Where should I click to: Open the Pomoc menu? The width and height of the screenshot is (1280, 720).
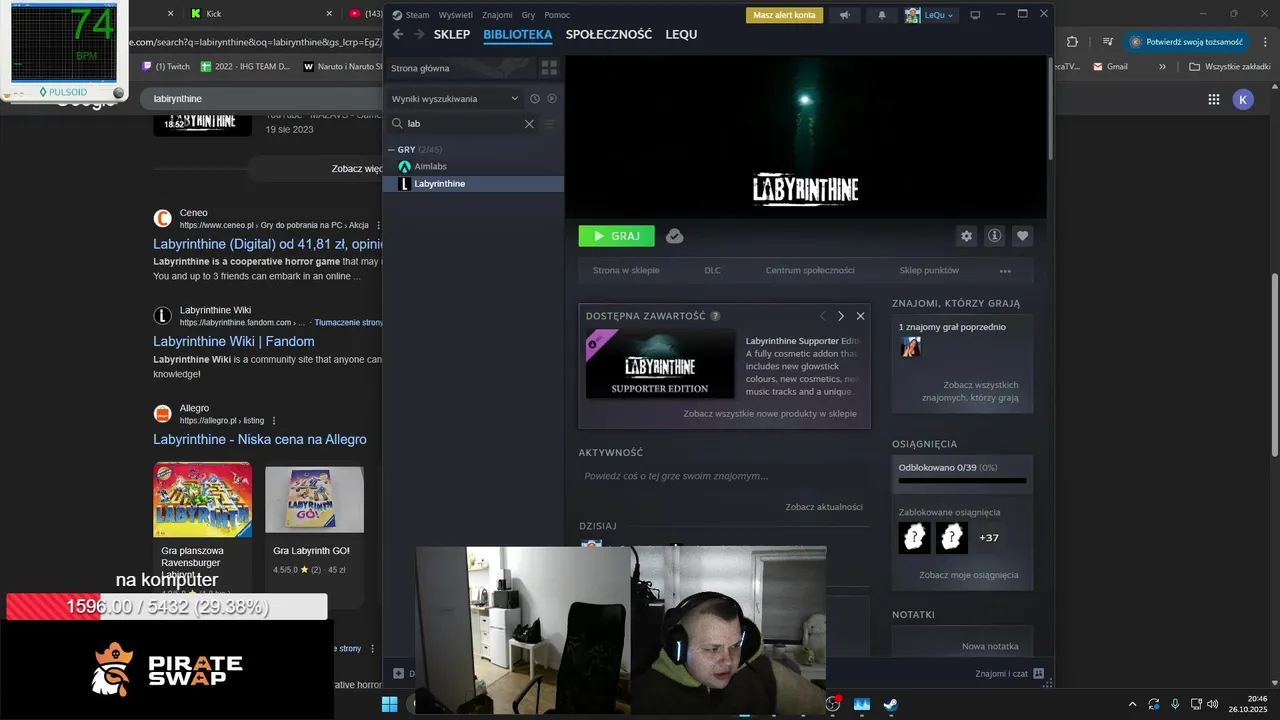click(x=557, y=15)
